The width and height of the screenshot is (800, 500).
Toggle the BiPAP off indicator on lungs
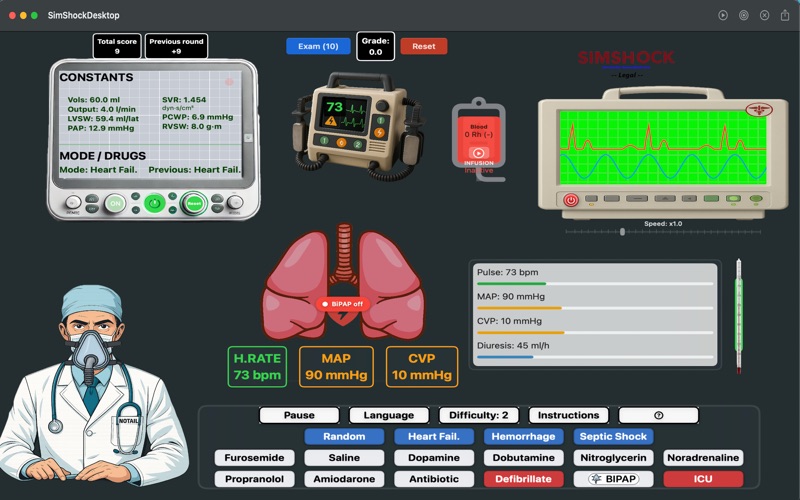click(343, 304)
